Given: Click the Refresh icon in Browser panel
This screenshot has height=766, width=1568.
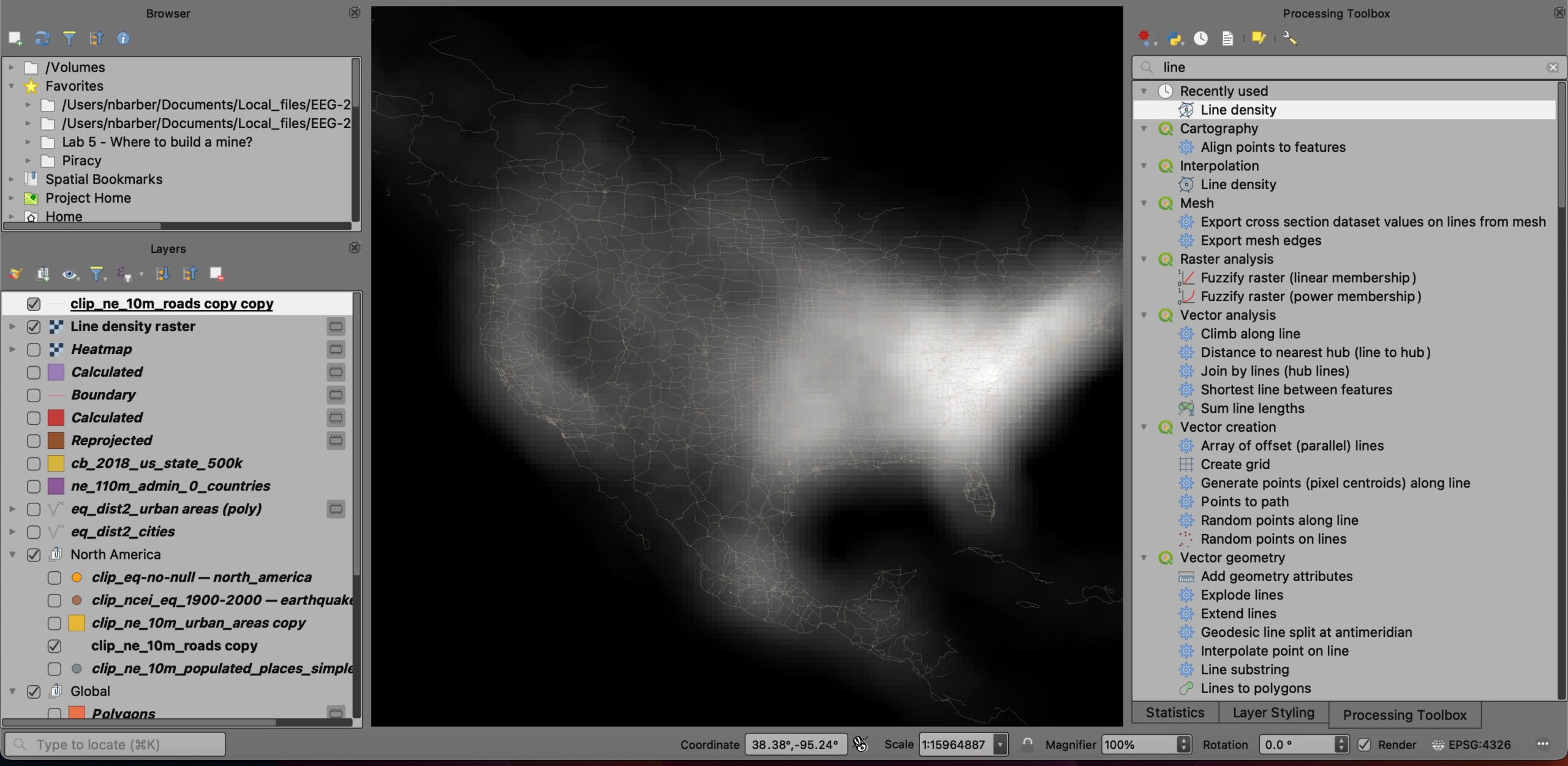Looking at the screenshot, I should [x=42, y=39].
